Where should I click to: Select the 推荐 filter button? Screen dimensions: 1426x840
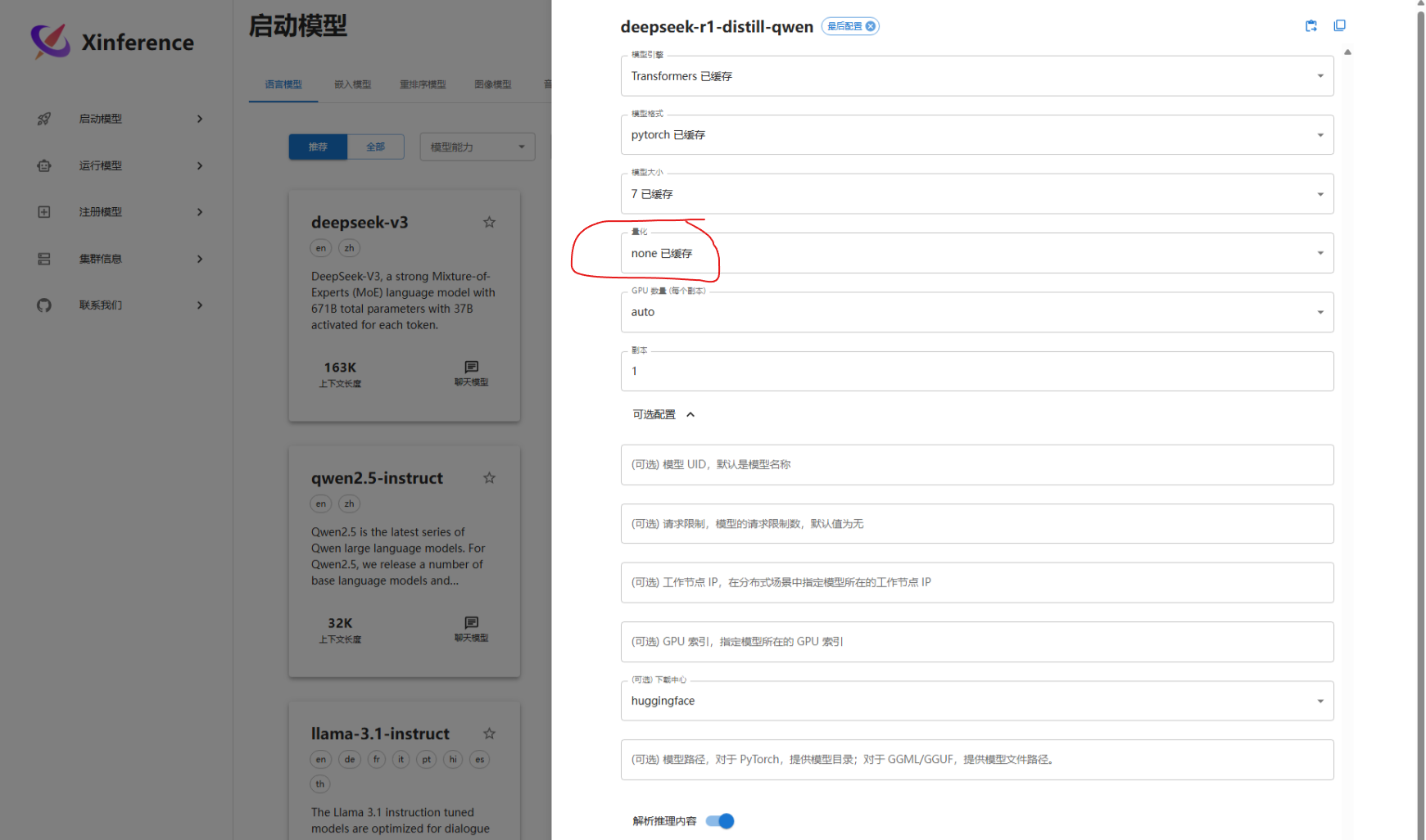(318, 147)
